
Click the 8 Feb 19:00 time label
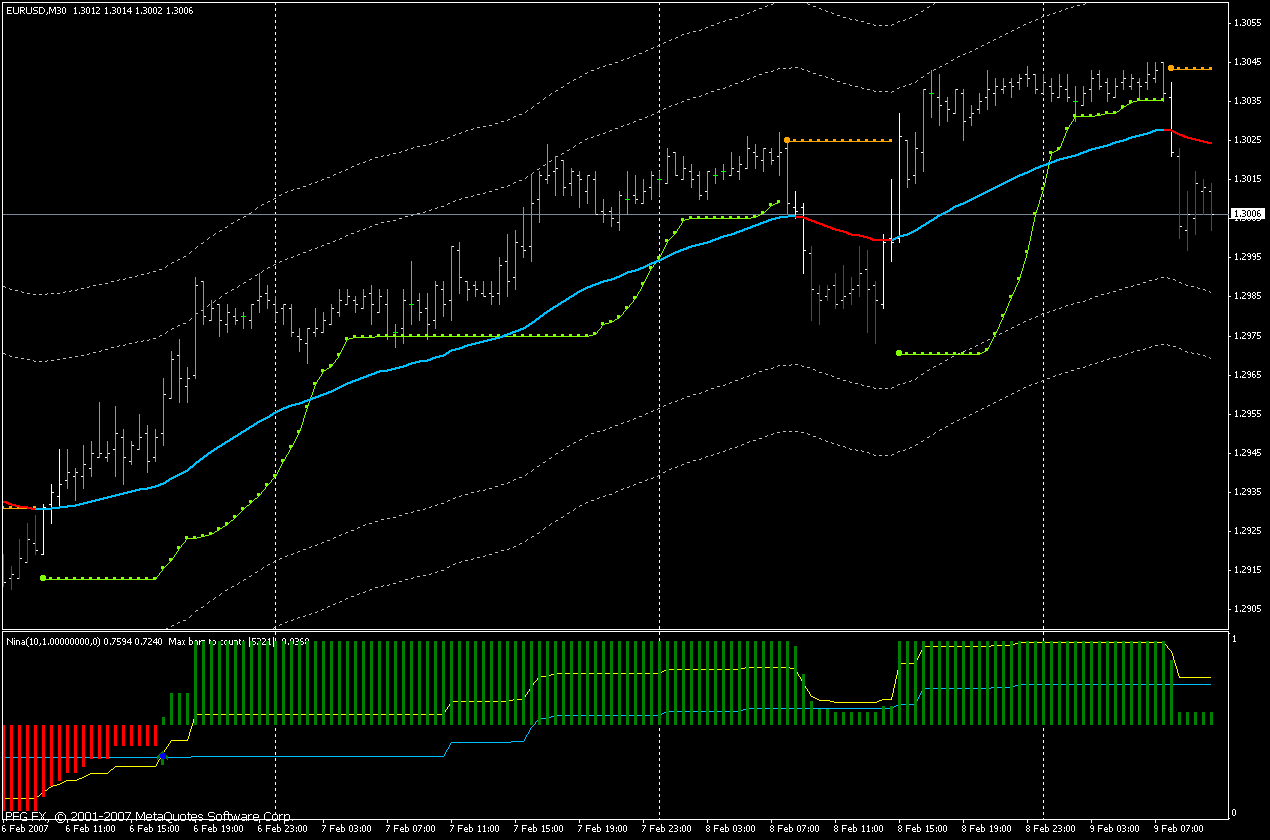[x=986, y=829]
